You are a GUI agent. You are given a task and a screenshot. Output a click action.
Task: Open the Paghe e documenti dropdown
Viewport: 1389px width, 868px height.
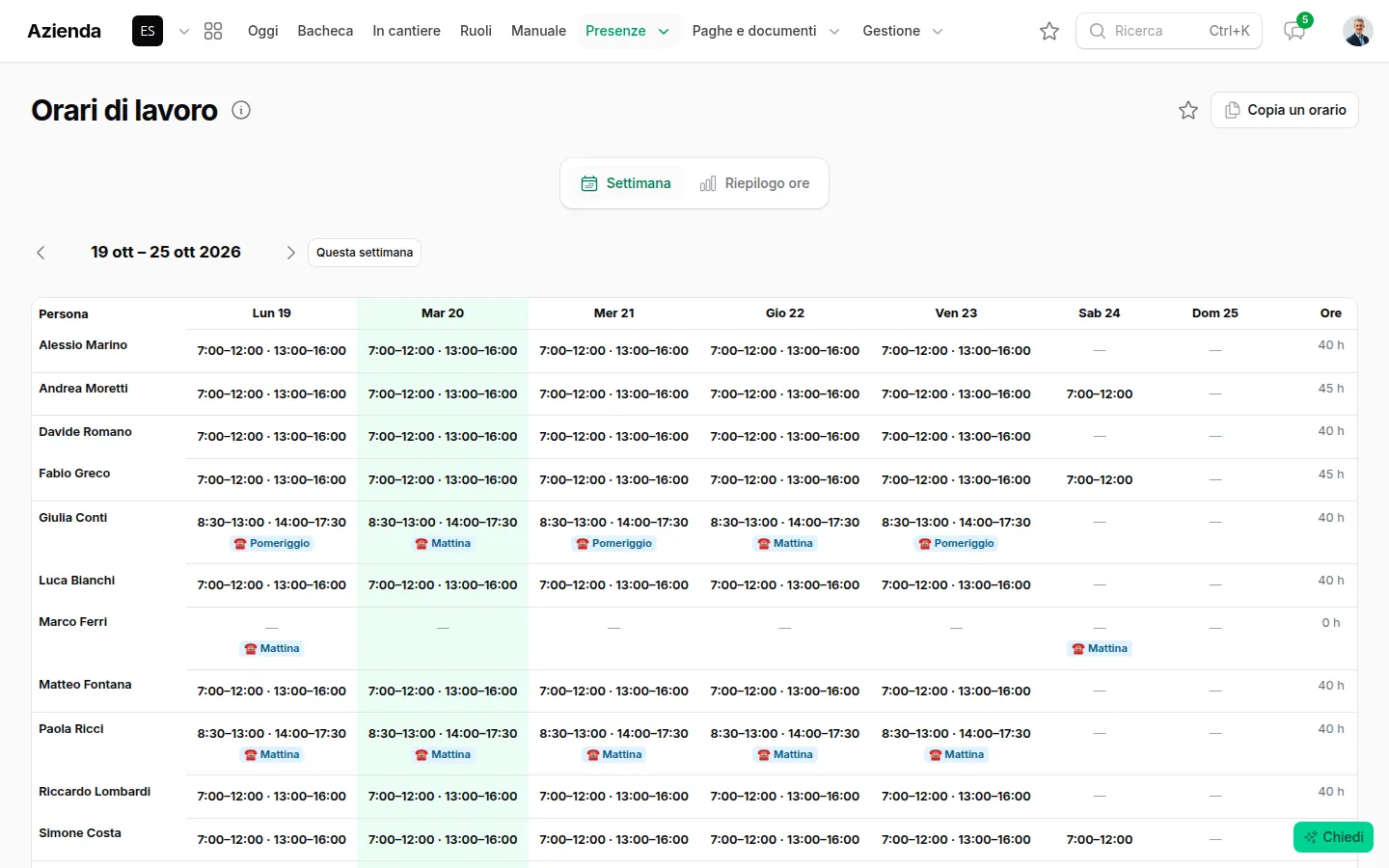[x=766, y=31]
